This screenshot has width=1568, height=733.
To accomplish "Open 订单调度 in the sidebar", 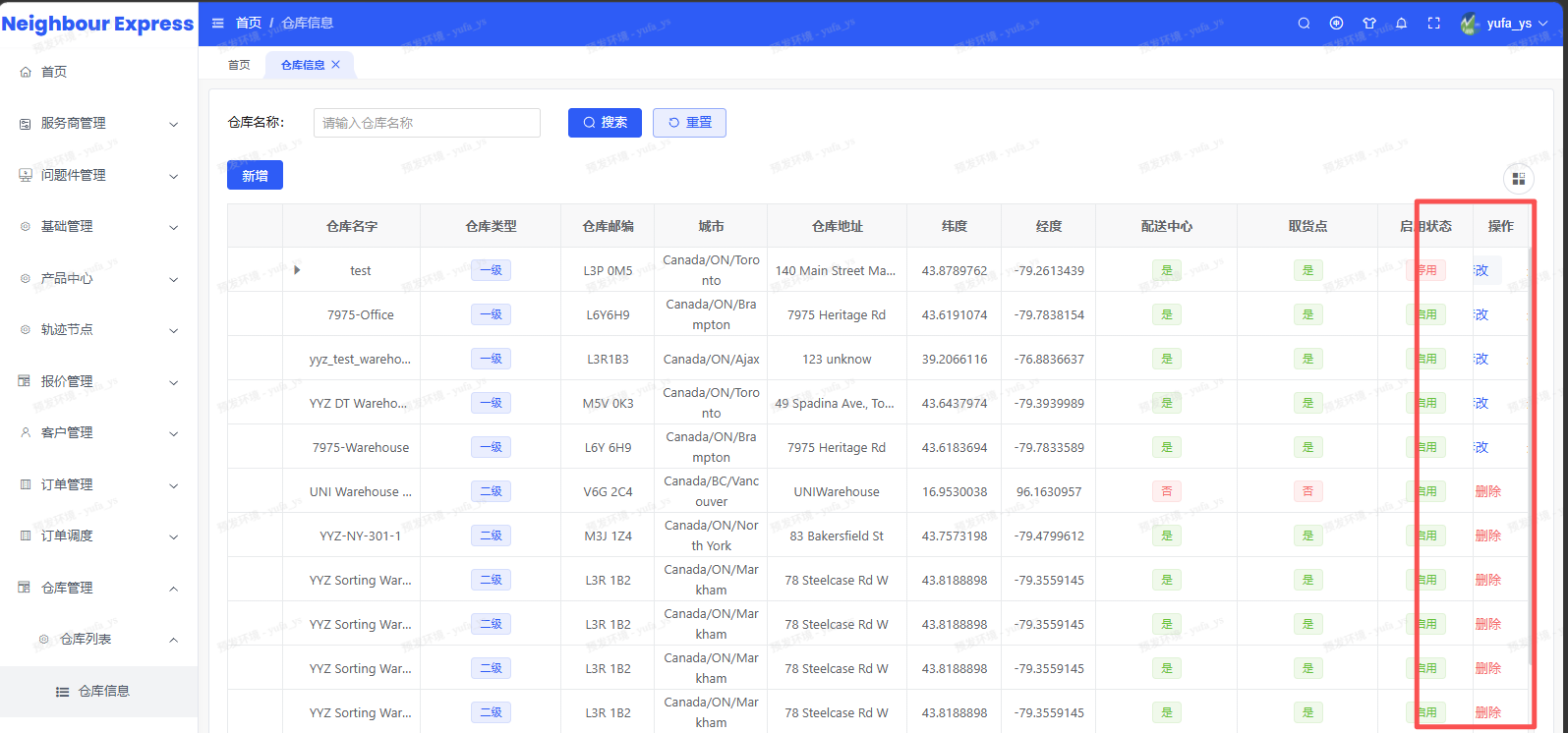I will (x=98, y=536).
